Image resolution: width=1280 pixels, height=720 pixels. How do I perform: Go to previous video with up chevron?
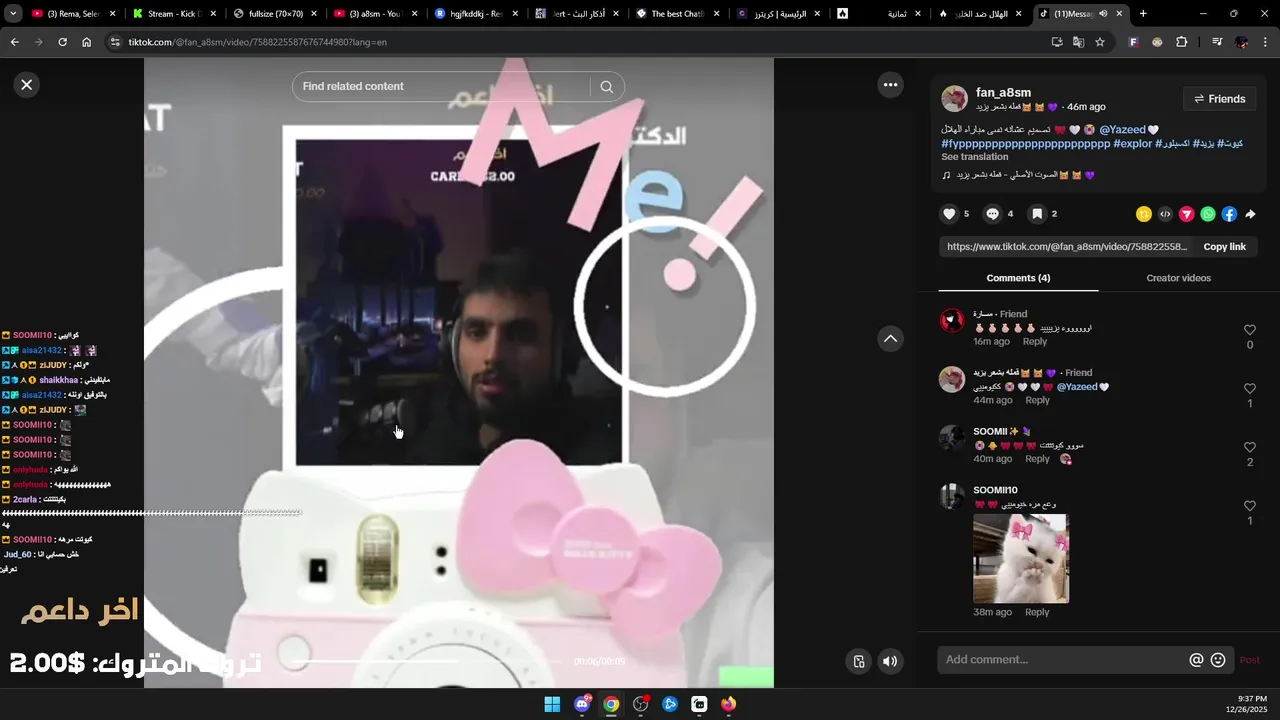click(x=890, y=339)
